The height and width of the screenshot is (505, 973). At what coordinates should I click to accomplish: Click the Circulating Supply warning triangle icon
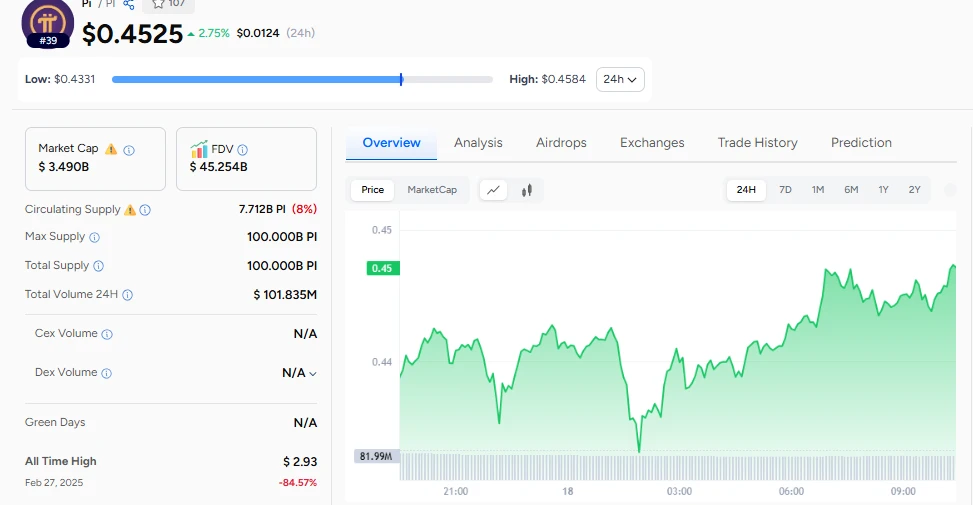pyautogui.click(x=130, y=210)
